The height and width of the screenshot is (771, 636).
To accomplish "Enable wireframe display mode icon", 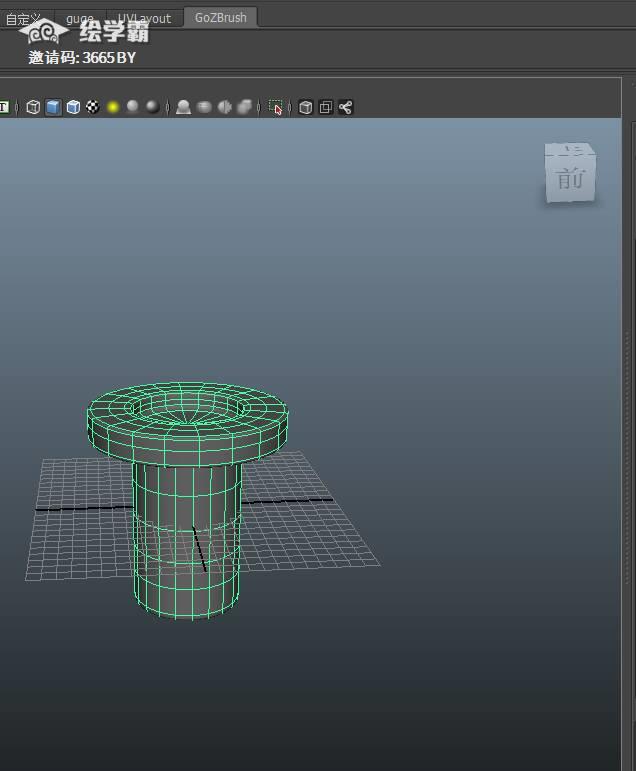I will [x=33, y=107].
